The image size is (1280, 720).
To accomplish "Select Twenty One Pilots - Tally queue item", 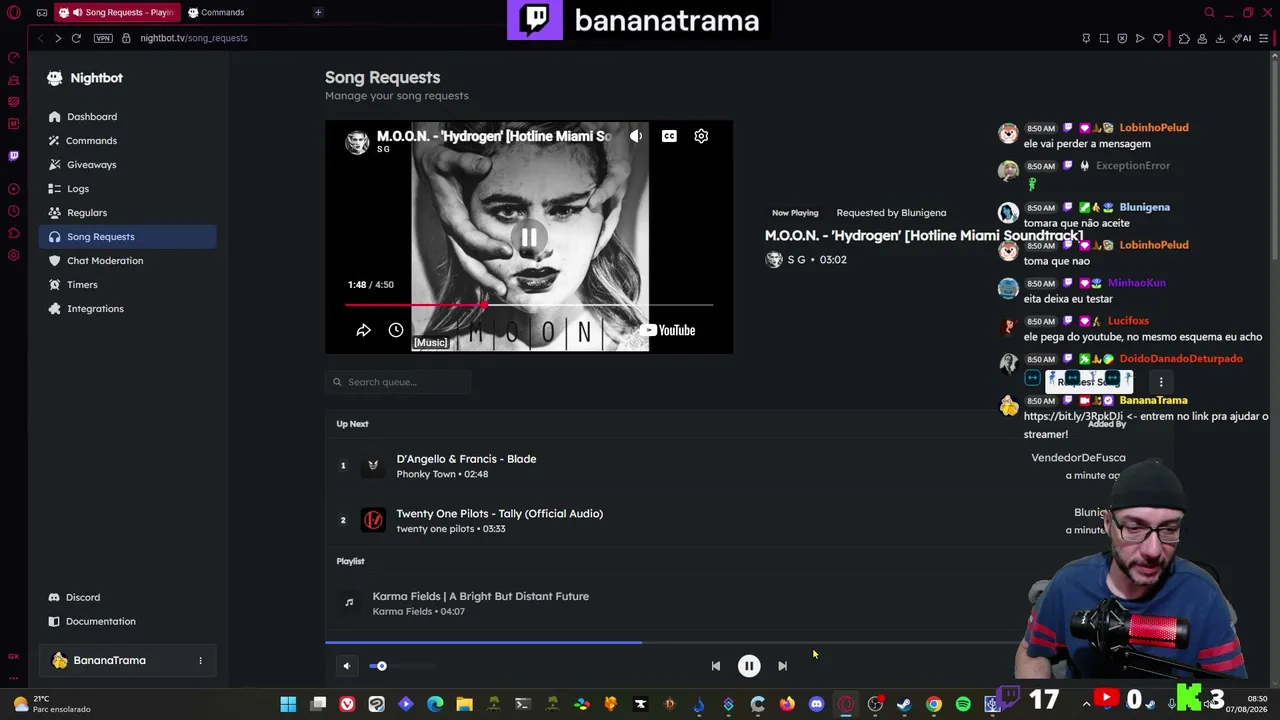I will [x=499, y=514].
